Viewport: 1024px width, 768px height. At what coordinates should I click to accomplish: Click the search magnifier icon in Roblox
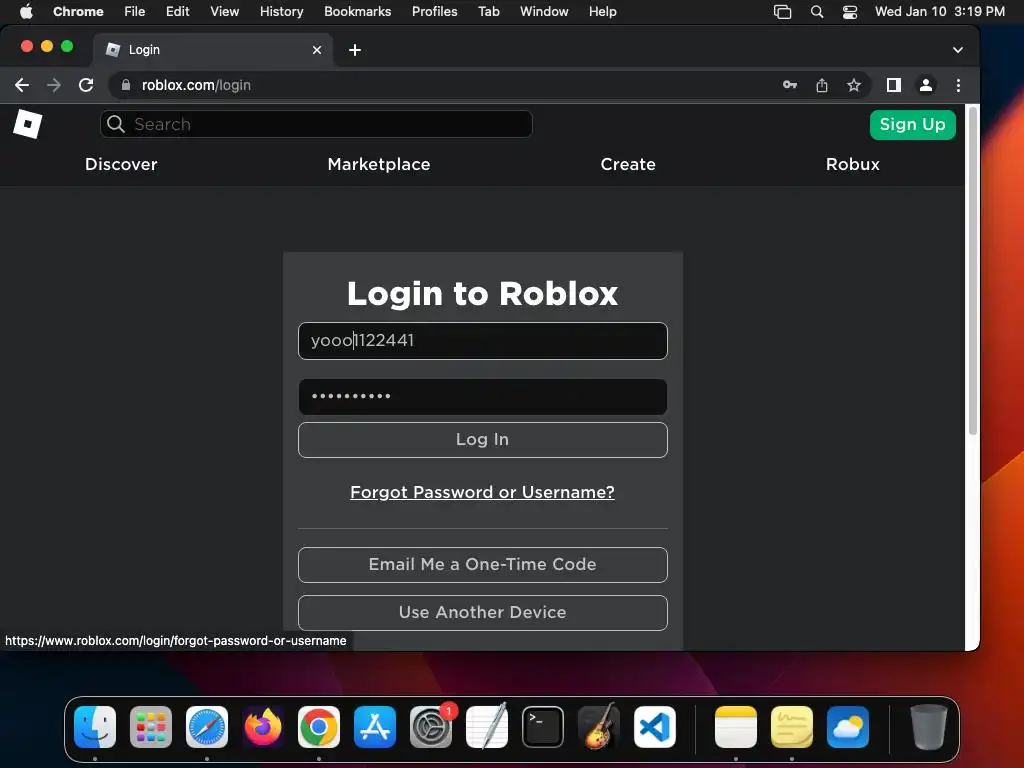pyautogui.click(x=116, y=124)
